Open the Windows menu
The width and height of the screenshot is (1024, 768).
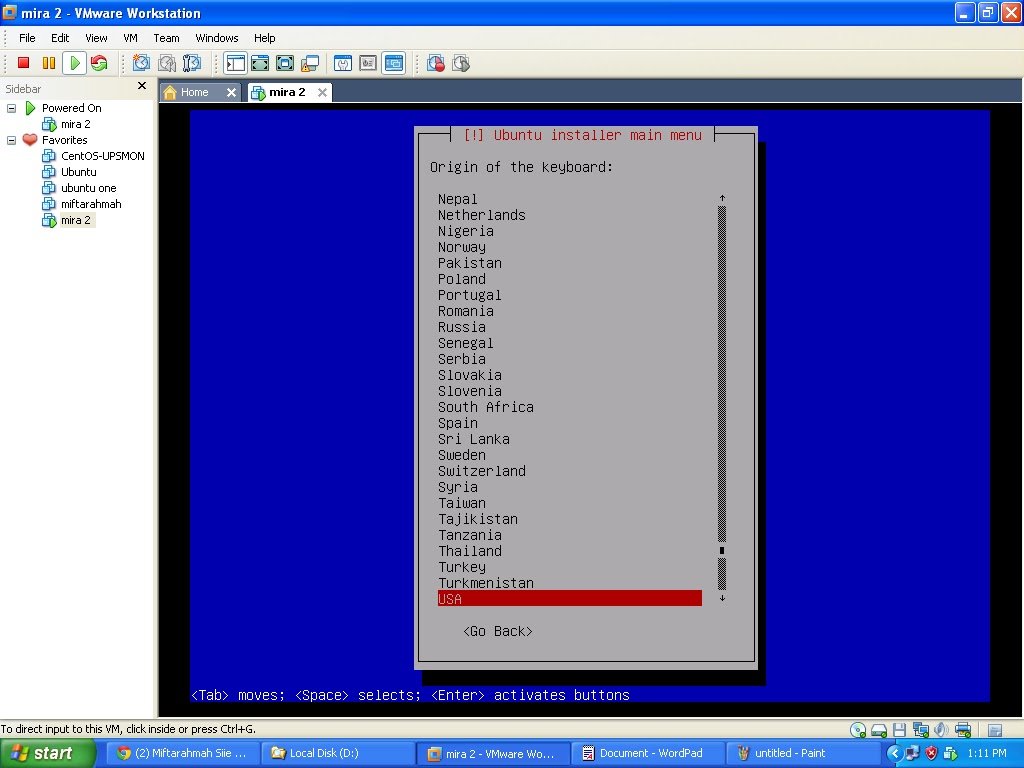tap(217, 38)
